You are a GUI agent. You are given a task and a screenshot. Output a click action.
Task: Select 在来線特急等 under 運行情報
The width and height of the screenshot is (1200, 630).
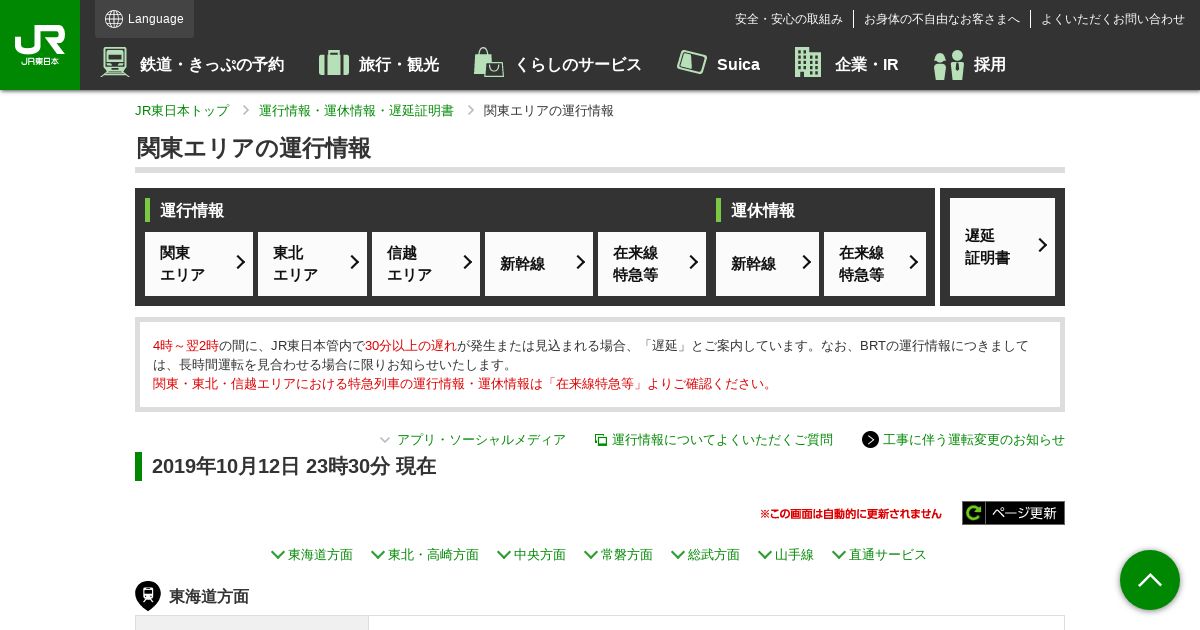pos(652,264)
